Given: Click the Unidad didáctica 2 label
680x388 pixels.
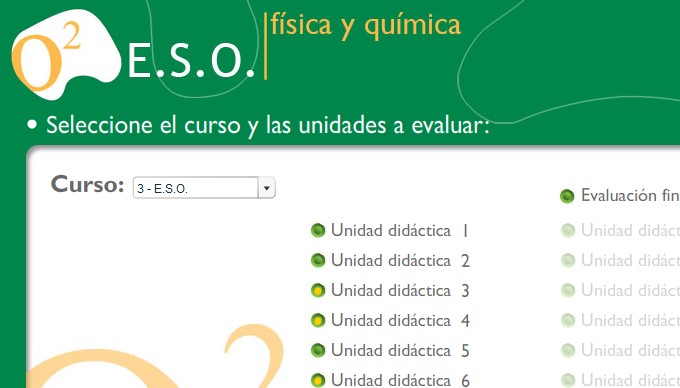Looking at the screenshot, I should click(x=400, y=261).
